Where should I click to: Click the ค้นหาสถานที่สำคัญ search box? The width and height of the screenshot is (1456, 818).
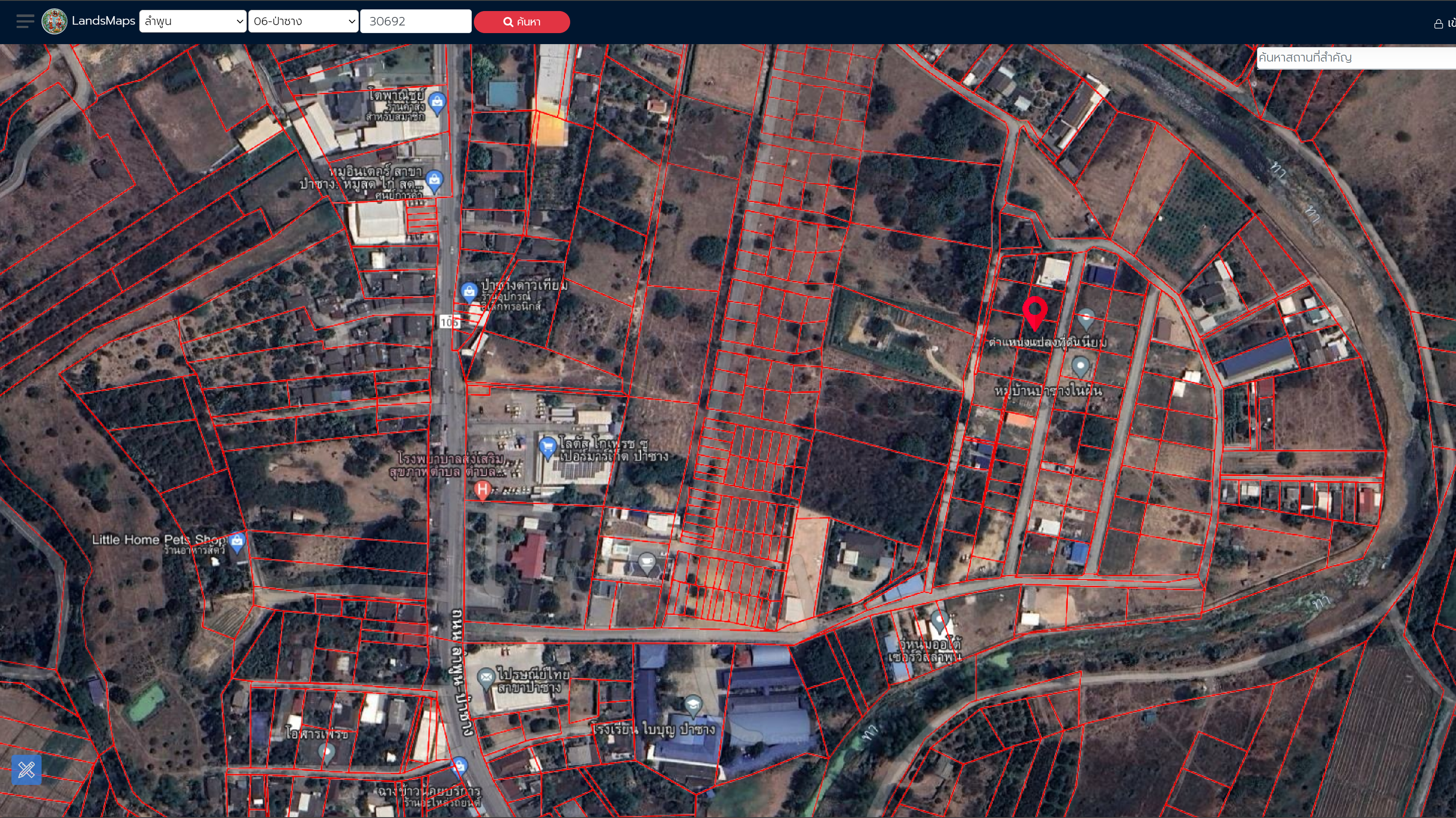1356,58
